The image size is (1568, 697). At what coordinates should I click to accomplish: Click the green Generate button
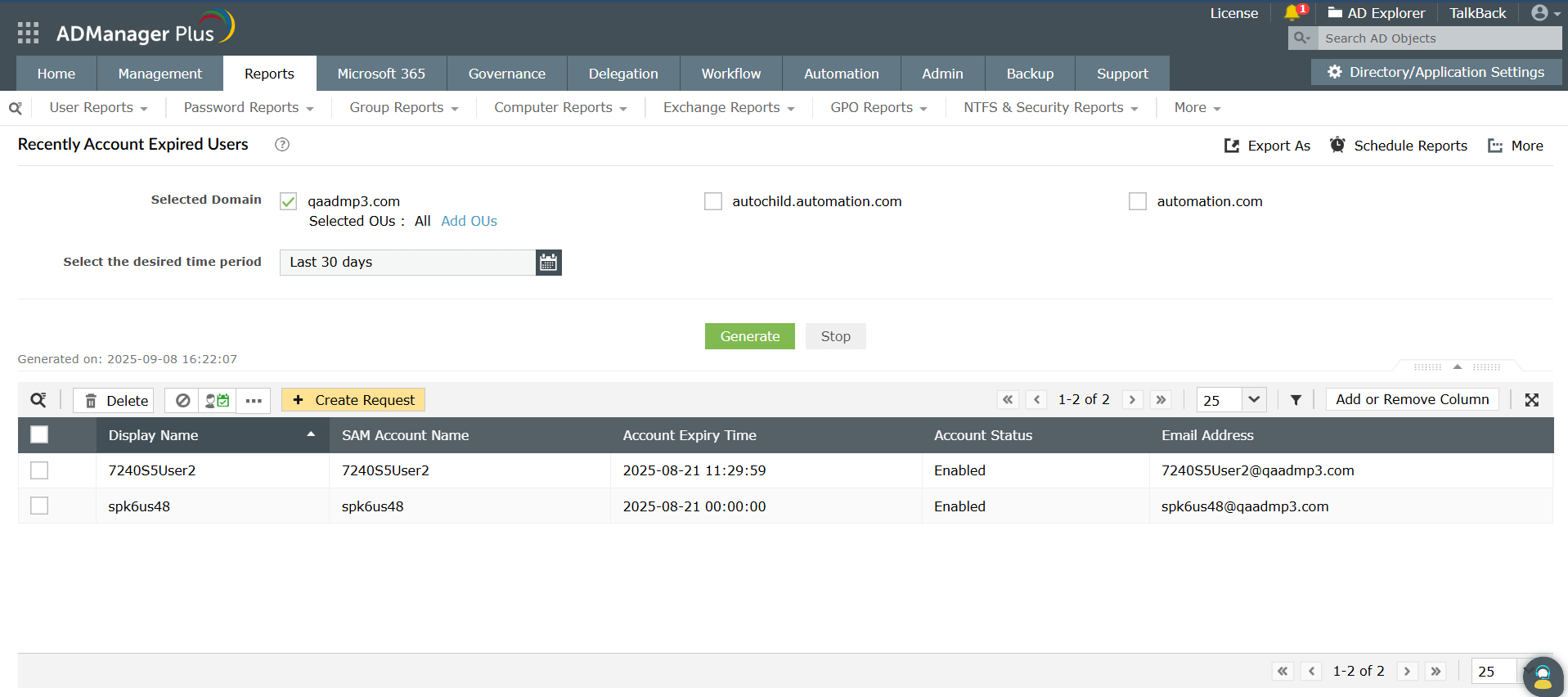[x=750, y=336]
